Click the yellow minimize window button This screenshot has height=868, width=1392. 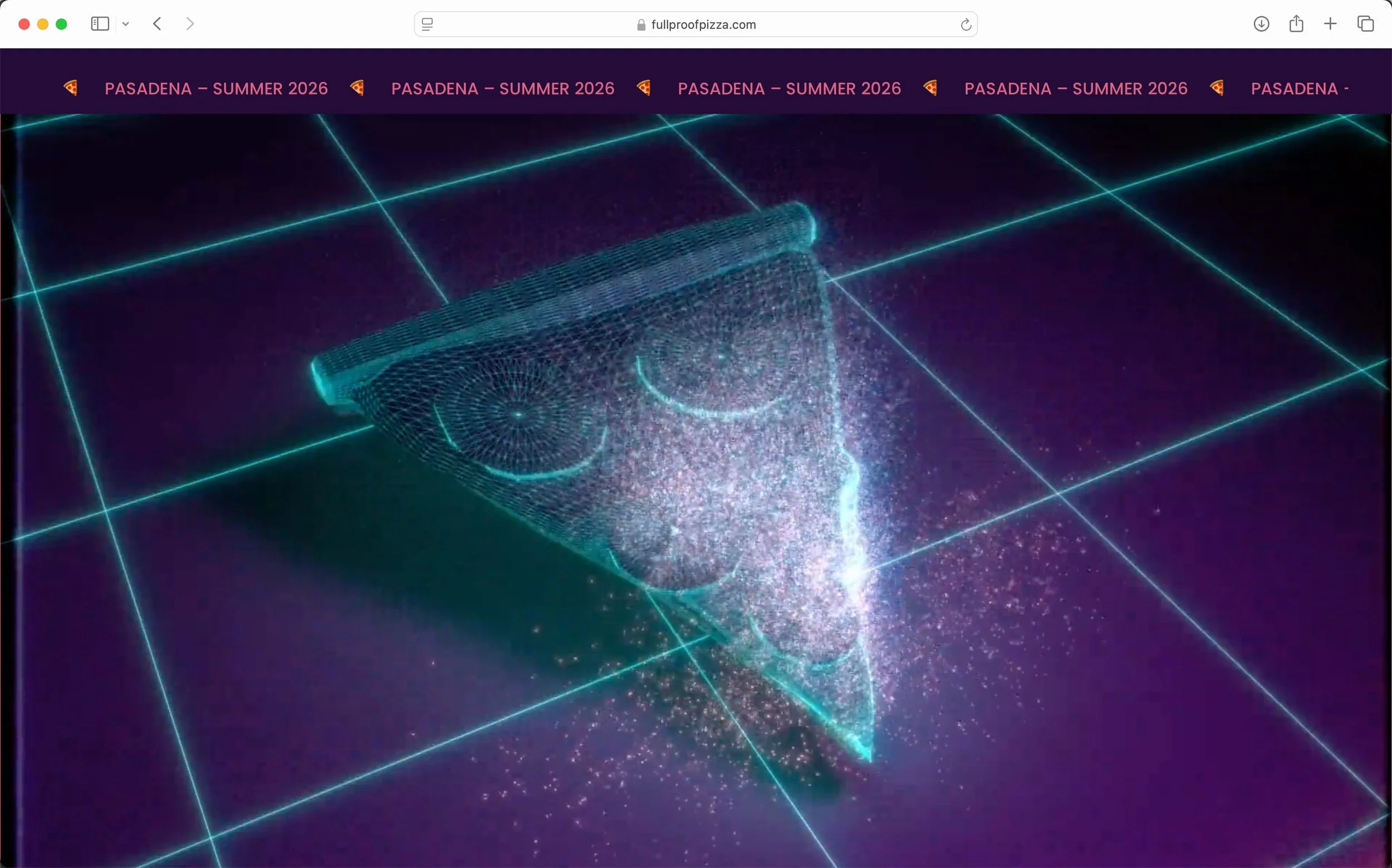42,24
